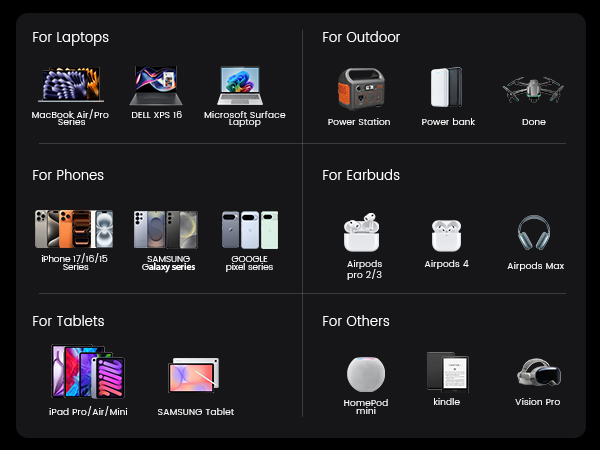Screen dimensions: 600x450
Task: Select the iPad Pro/Air/Mini tablets image
Action: coord(88,371)
